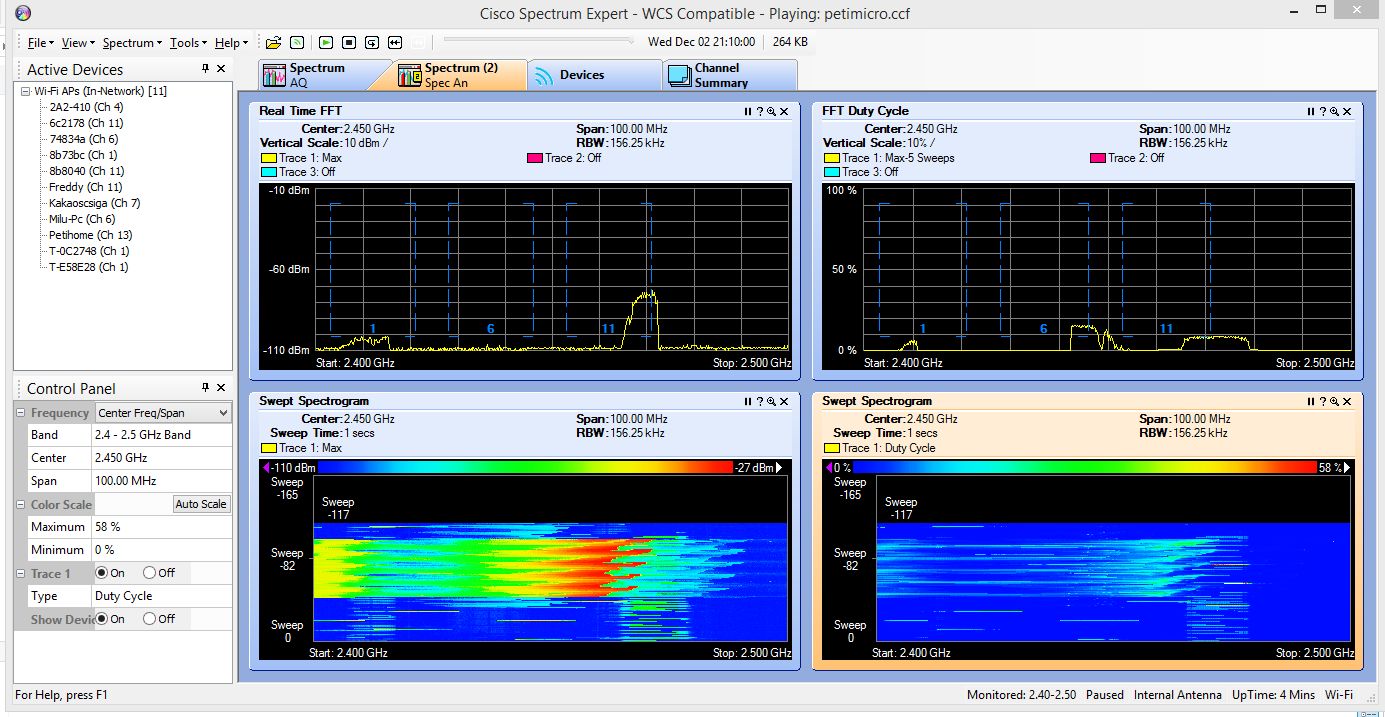This screenshot has width=1385, height=717.
Task: Pin the Active Devices panel
Action: [205, 68]
